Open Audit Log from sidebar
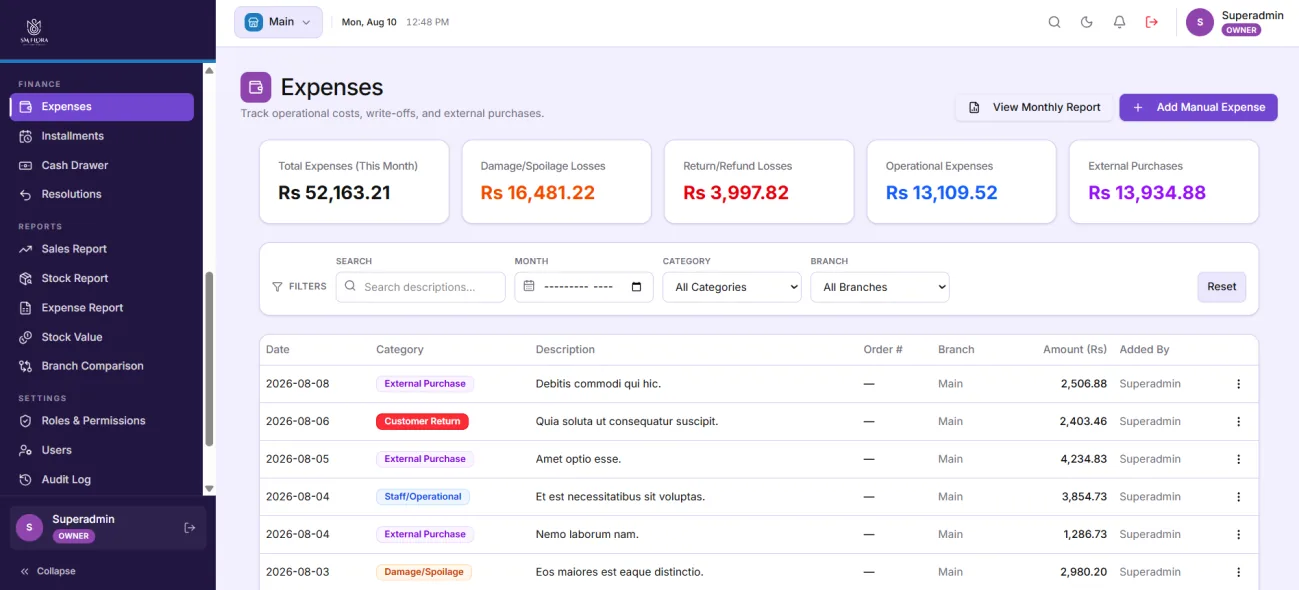1299x590 pixels. [102, 480]
